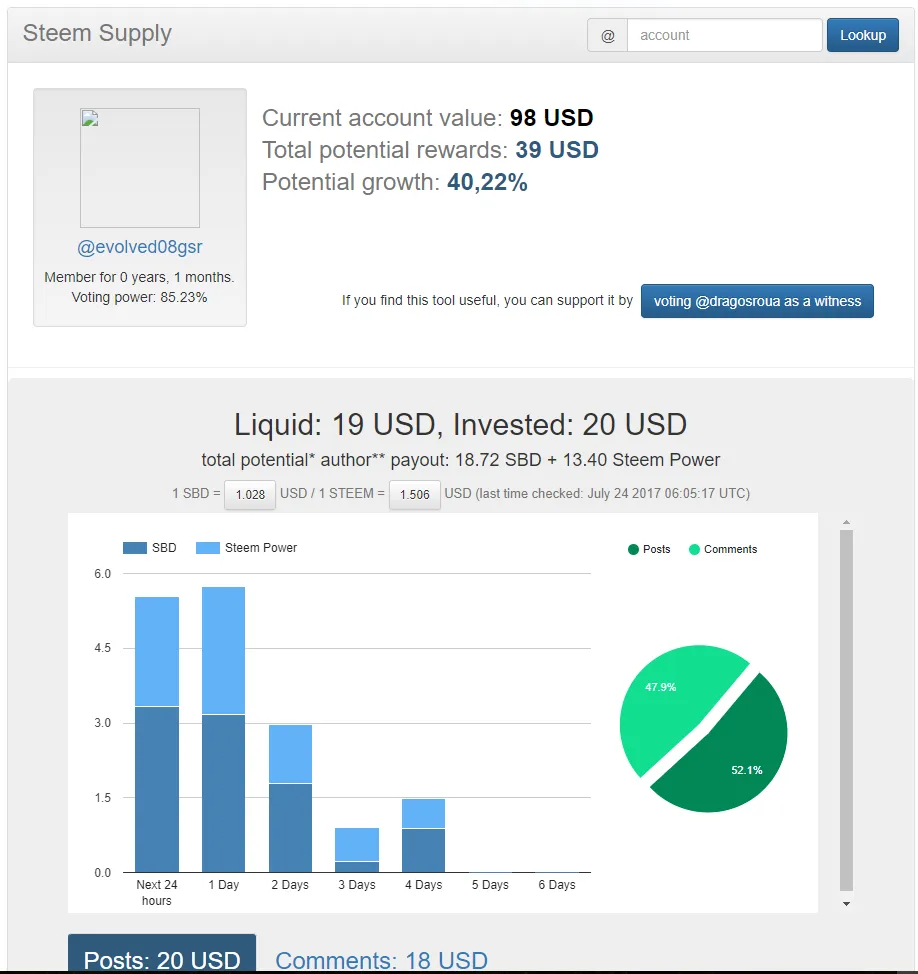This screenshot has height=974, width=918.
Task: Click the '40,22%' potential growth value
Action: pyautogui.click(x=487, y=182)
